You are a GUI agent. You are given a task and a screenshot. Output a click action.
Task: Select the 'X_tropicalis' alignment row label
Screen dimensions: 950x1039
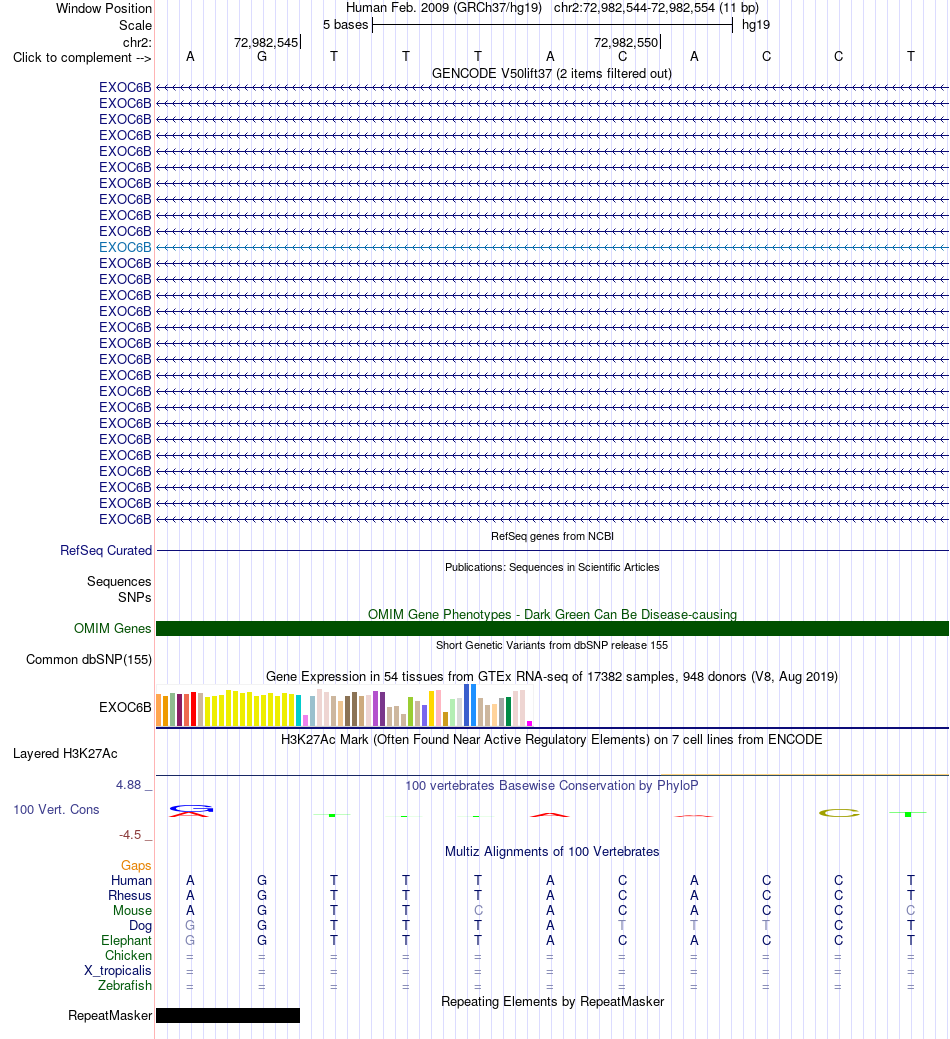(117, 970)
